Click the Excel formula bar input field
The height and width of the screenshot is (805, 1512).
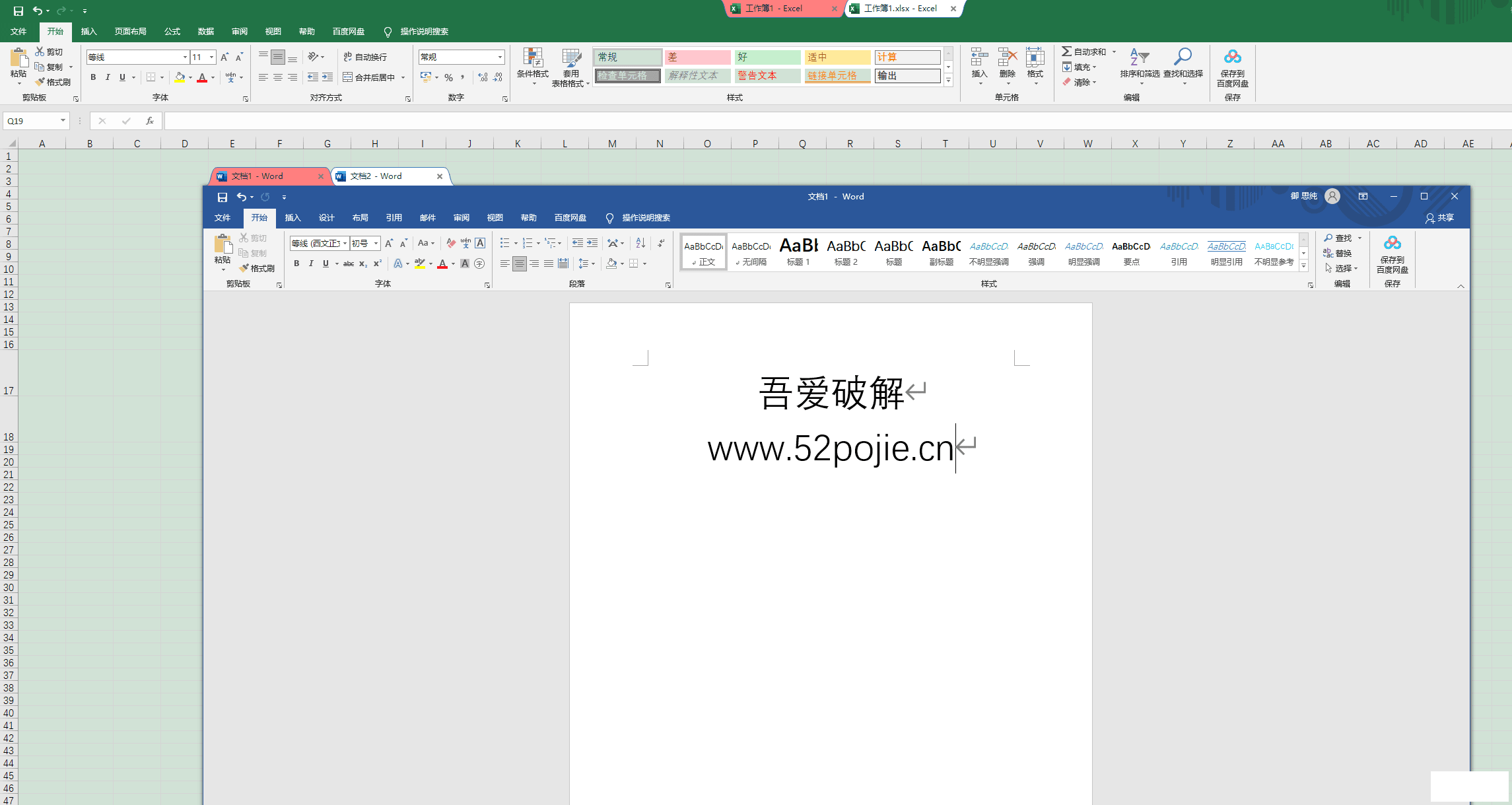click(x=837, y=121)
